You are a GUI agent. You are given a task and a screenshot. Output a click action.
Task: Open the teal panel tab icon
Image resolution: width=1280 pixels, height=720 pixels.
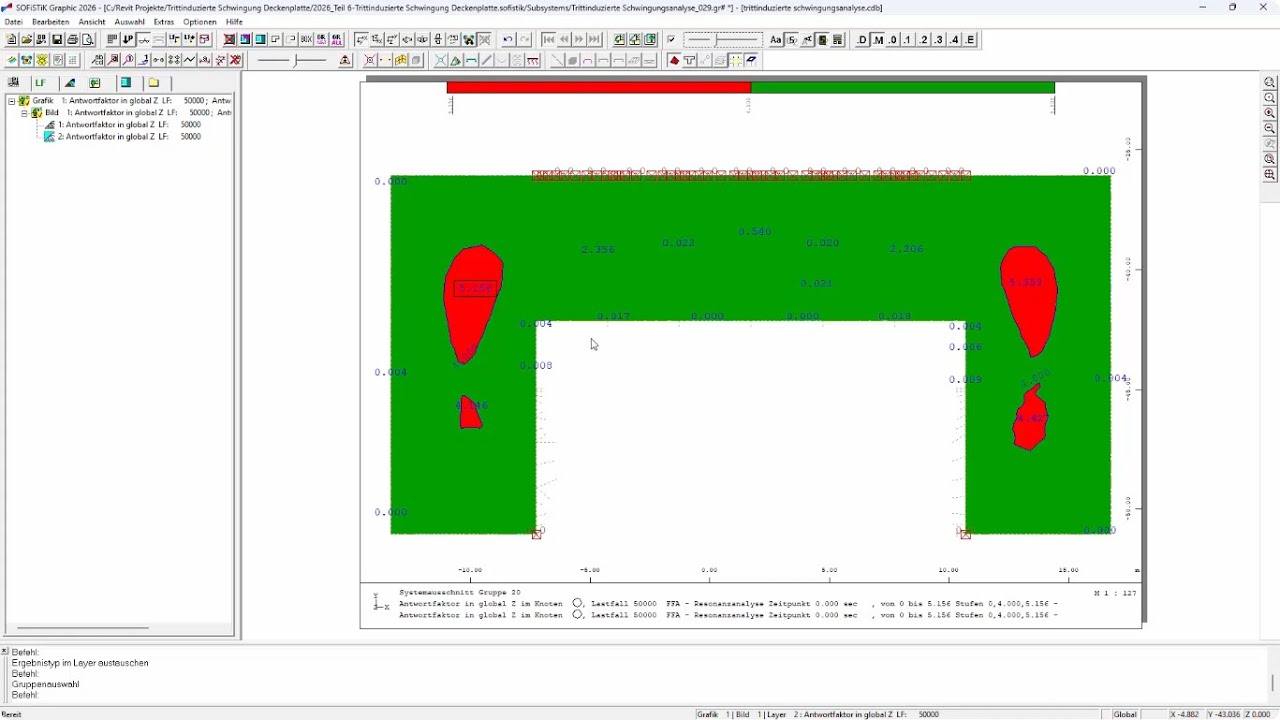click(126, 83)
